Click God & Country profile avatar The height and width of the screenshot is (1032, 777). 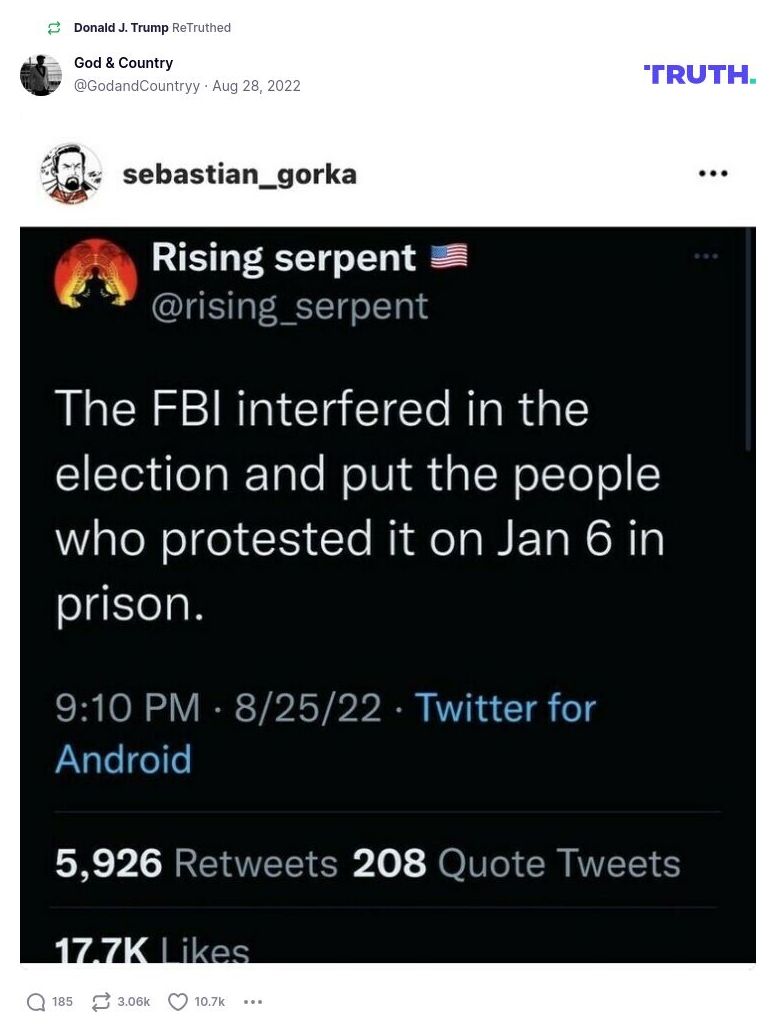click(41, 75)
